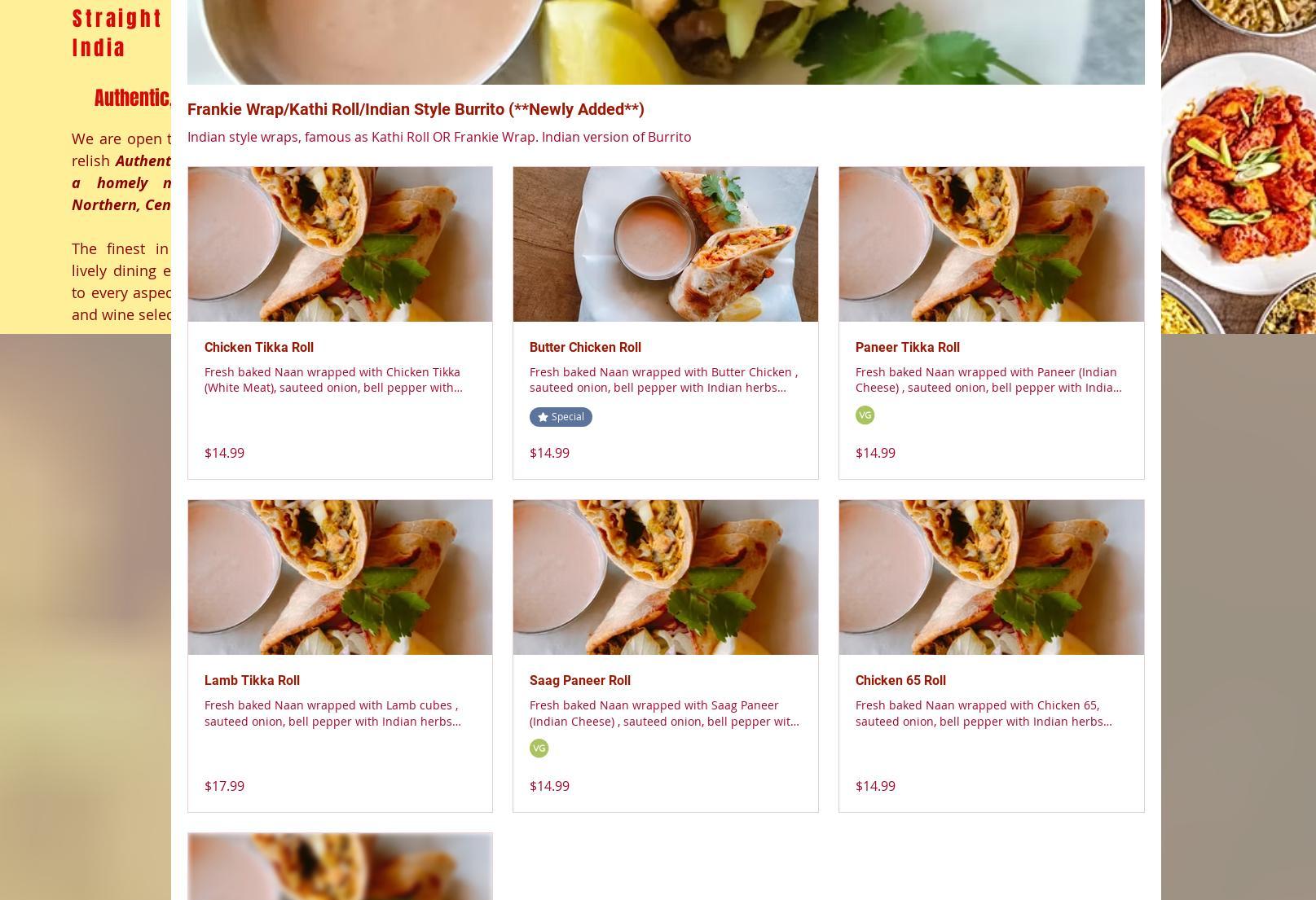Open the Chicken Tikka Roll photo
The width and height of the screenshot is (1316, 900).
click(x=340, y=244)
